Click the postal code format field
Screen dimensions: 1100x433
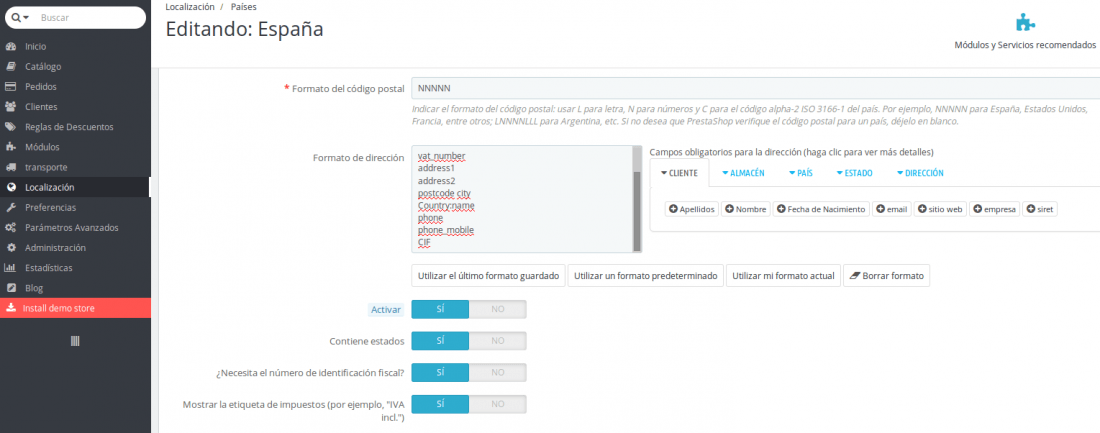click(756, 88)
